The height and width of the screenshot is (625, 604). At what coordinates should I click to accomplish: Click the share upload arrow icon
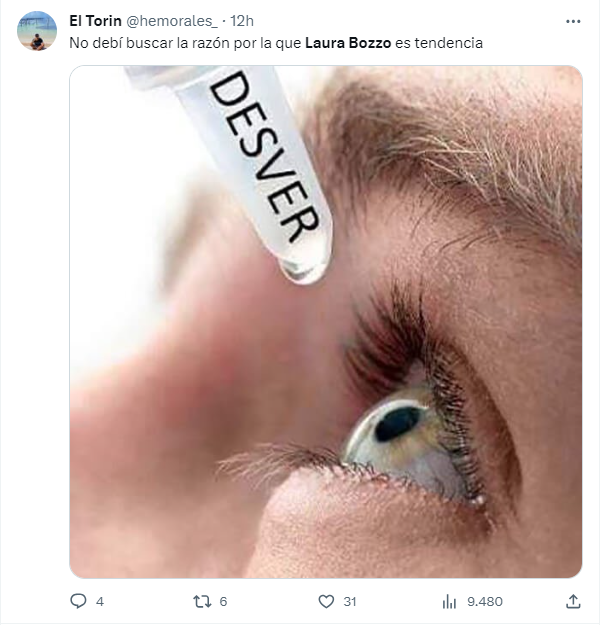pos(573,601)
